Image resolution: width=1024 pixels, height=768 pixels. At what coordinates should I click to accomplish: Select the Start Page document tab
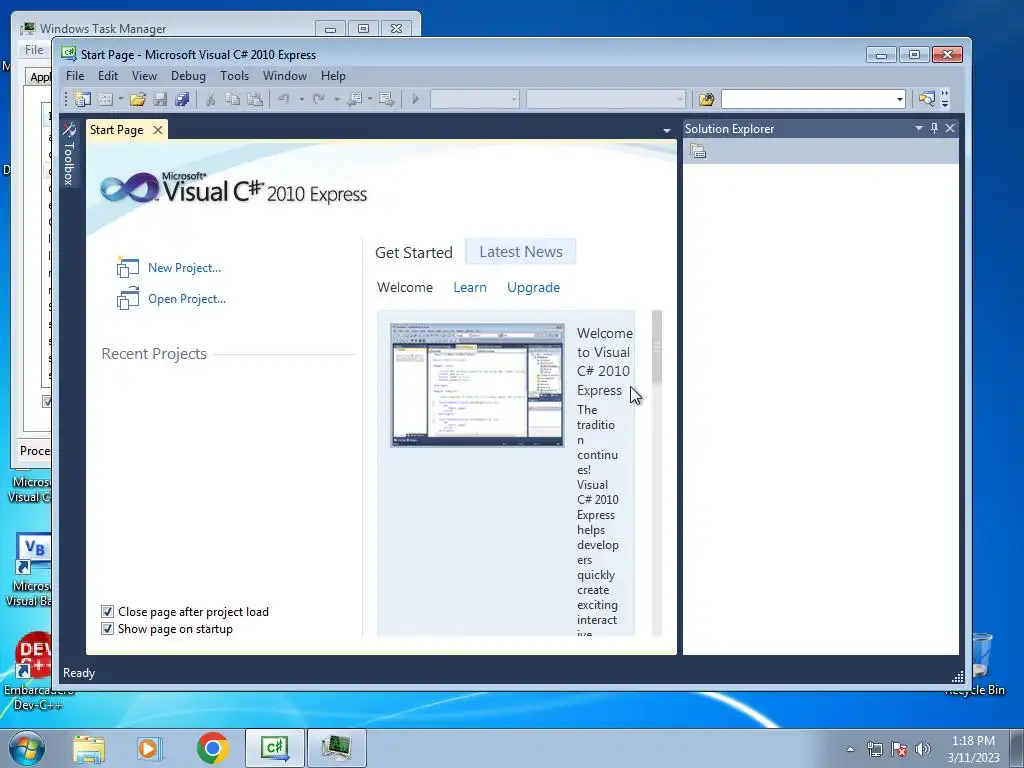pyautogui.click(x=117, y=130)
